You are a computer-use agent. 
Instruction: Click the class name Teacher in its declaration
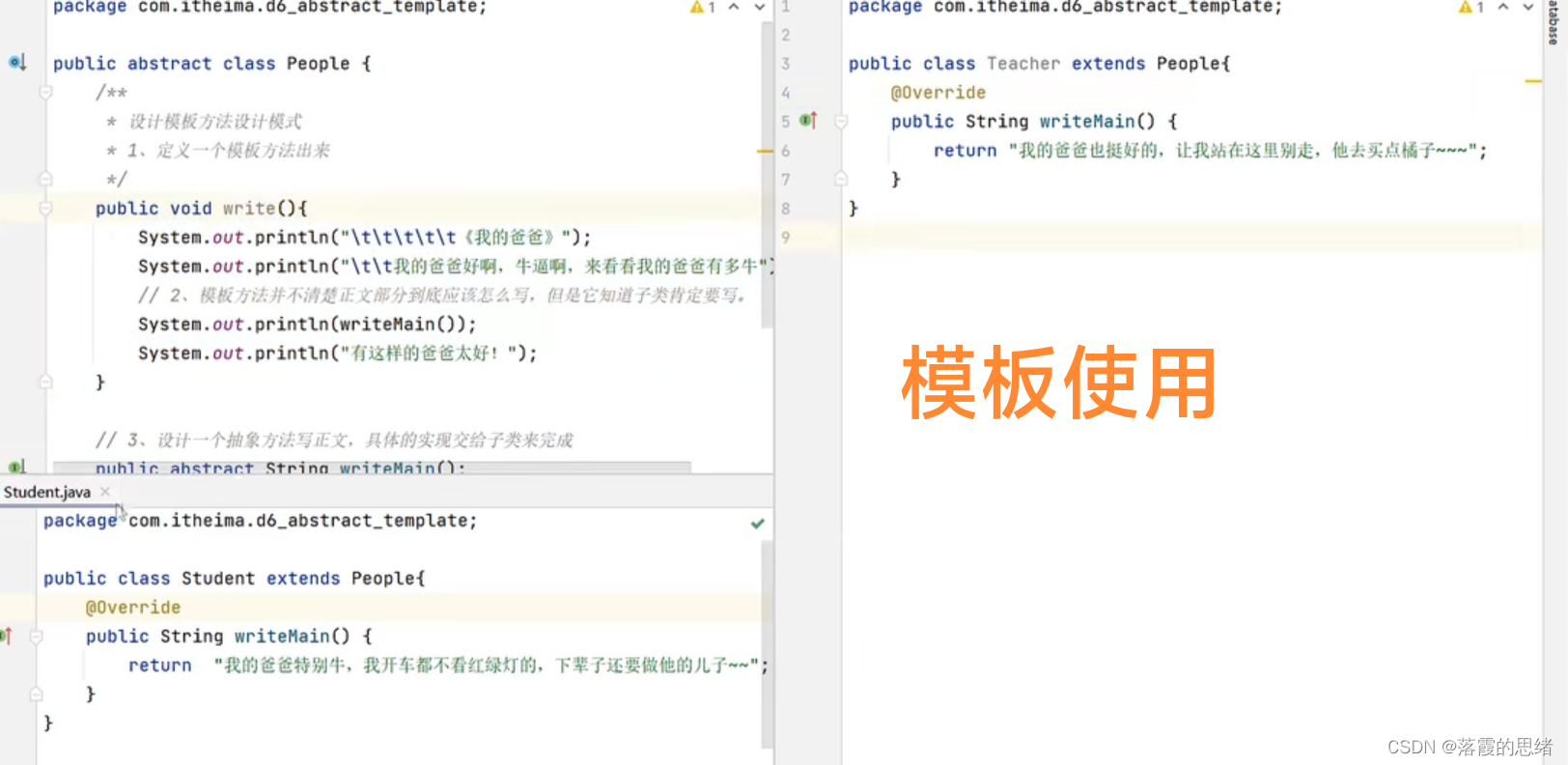(x=1023, y=64)
